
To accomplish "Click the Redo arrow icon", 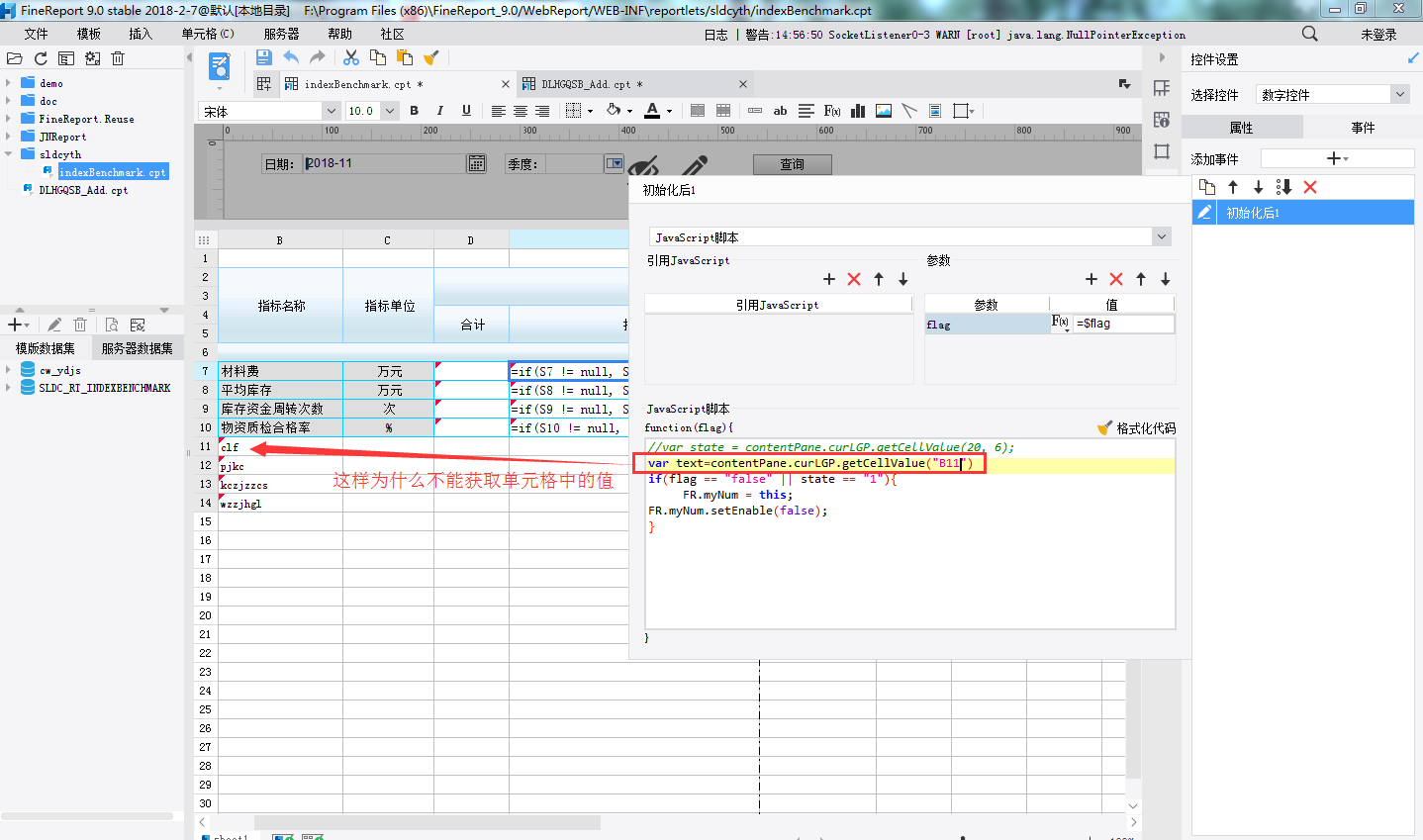I will (317, 57).
